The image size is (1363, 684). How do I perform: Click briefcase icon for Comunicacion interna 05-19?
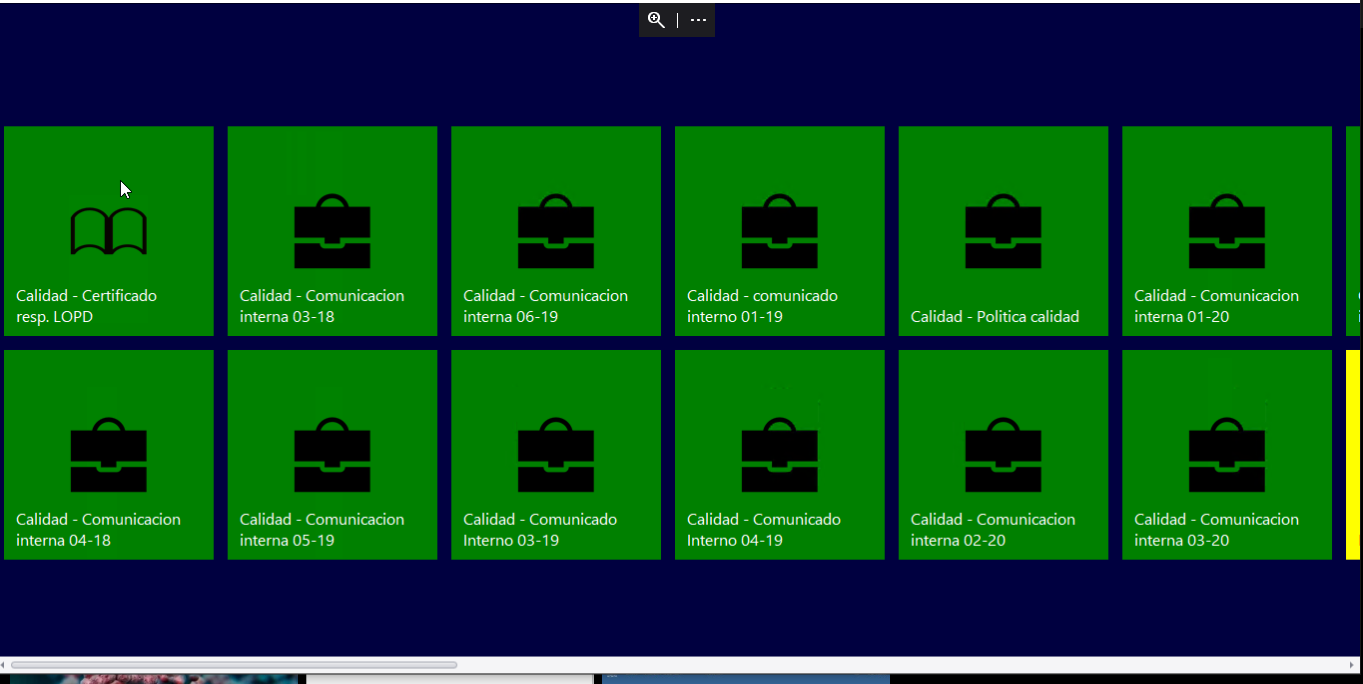pyautogui.click(x=332, y=456)
